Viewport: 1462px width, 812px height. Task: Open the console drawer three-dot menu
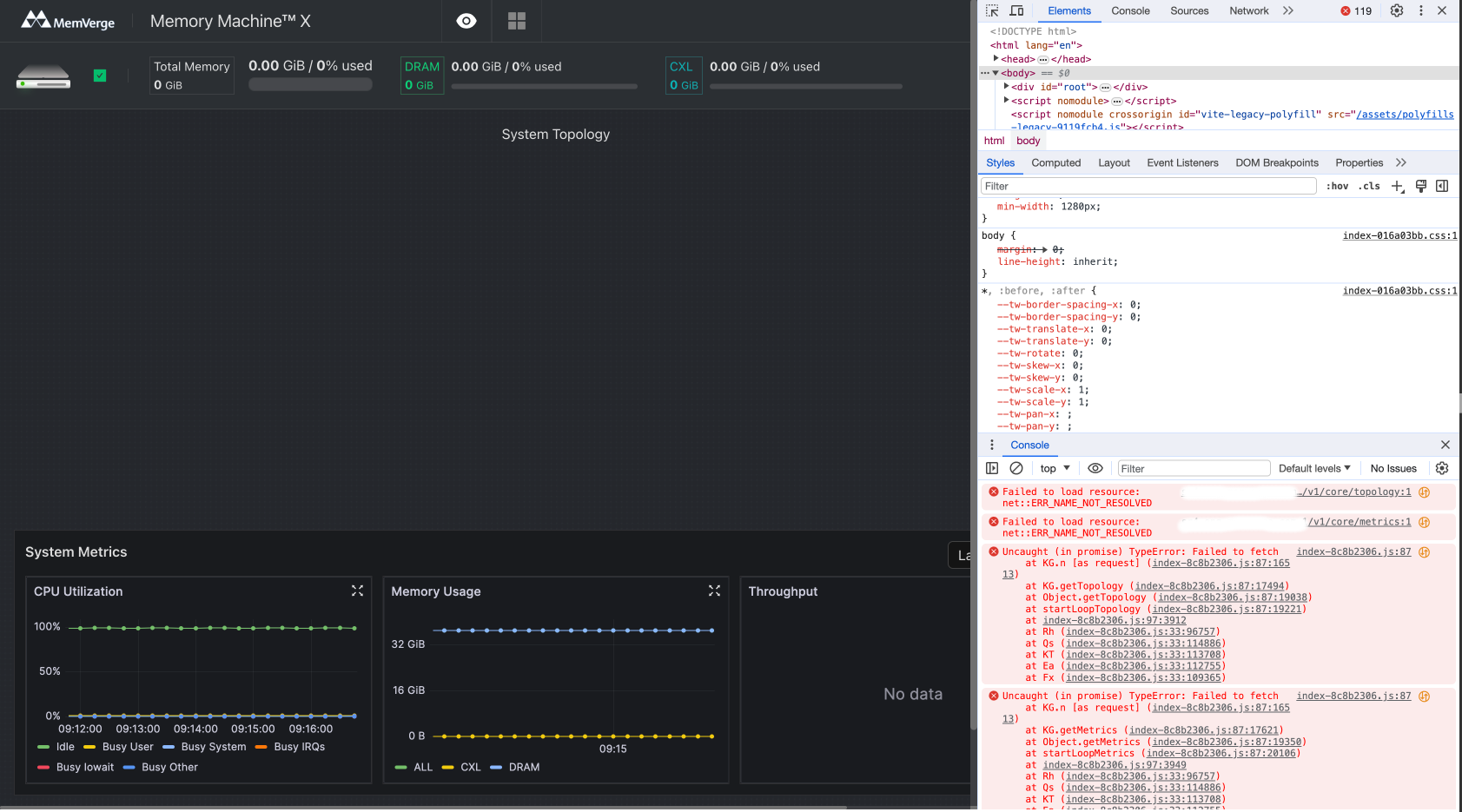[x=992, y=445]
